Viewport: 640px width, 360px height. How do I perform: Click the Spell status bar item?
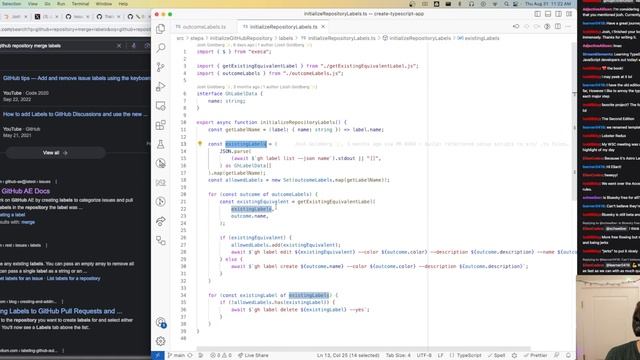497,356
